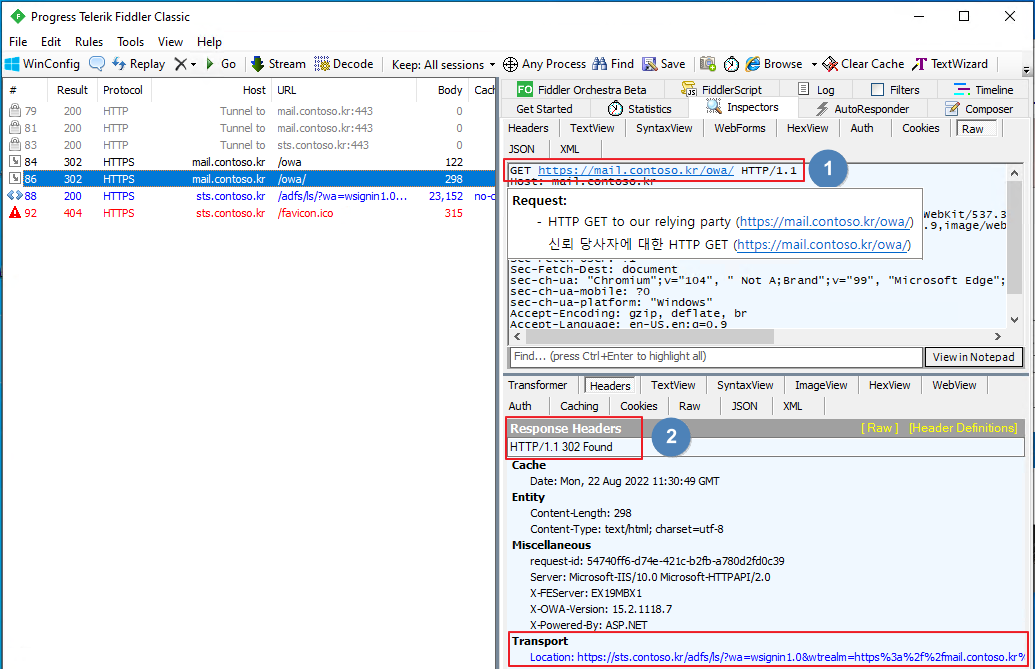The image size is (1035, 669).
Task: Resume with the Go button
Action: click(x=221, y=64)
